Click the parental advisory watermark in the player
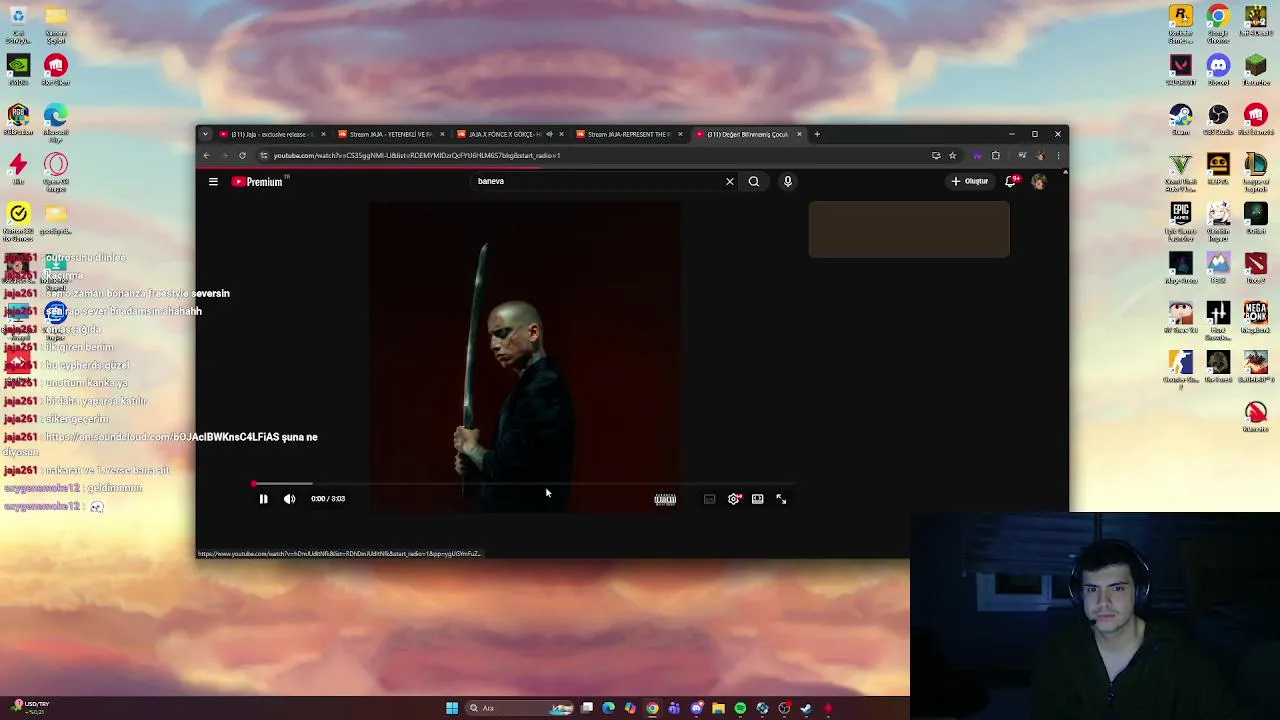The height and width of the screenshot is (720, 1280). (x=665, y=499)
